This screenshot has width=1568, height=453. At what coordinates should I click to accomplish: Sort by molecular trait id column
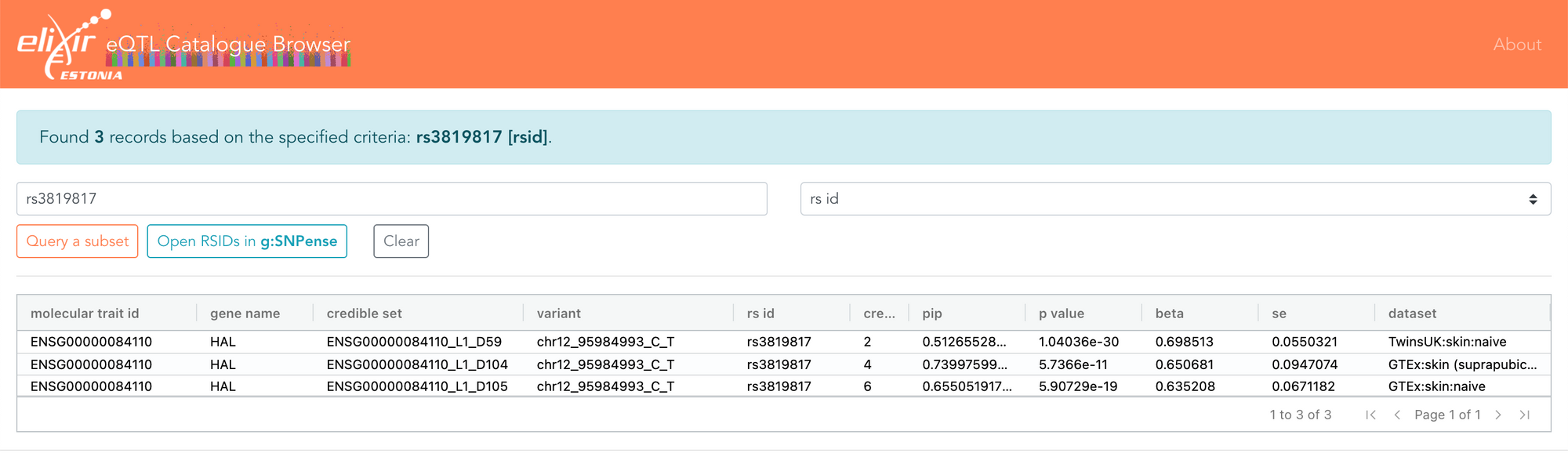tap(85, 313)
